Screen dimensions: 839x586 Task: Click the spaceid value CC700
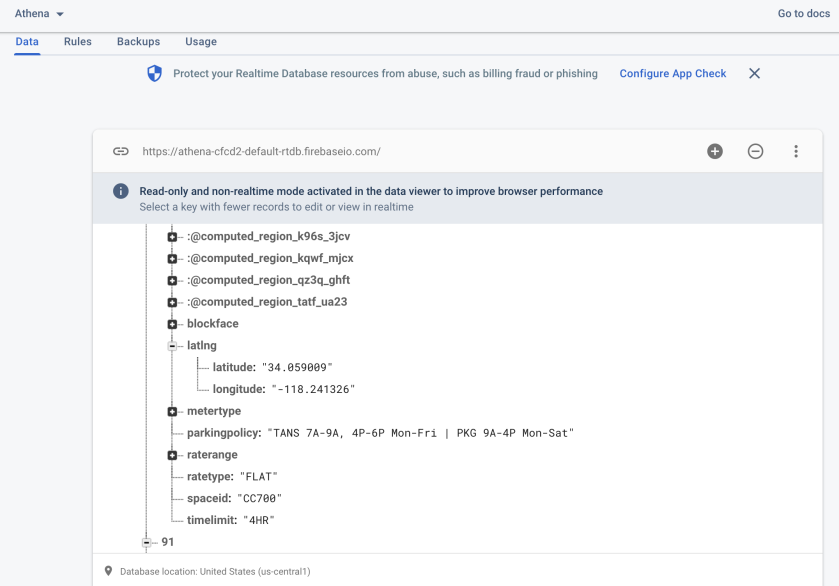tap(260, 499)
